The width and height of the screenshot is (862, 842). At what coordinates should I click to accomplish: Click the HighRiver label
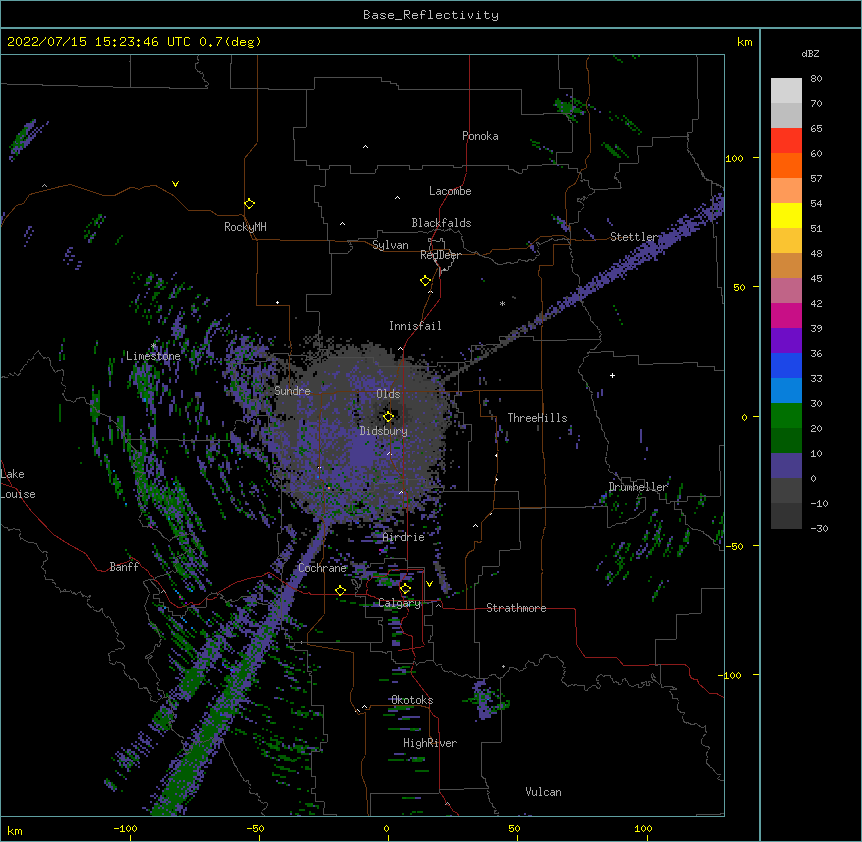430,743
